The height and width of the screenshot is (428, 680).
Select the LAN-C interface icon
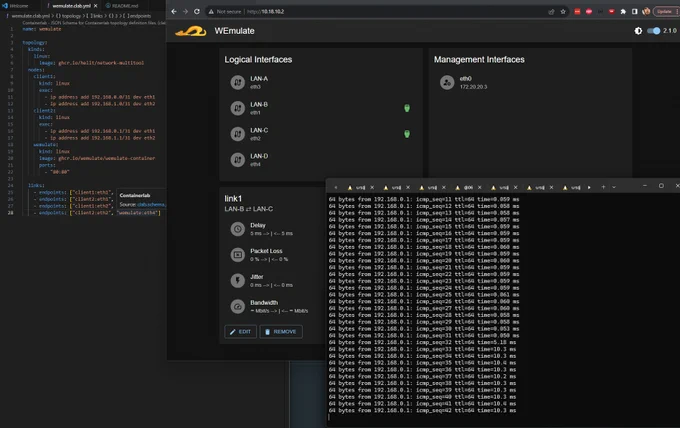(237, 134)
